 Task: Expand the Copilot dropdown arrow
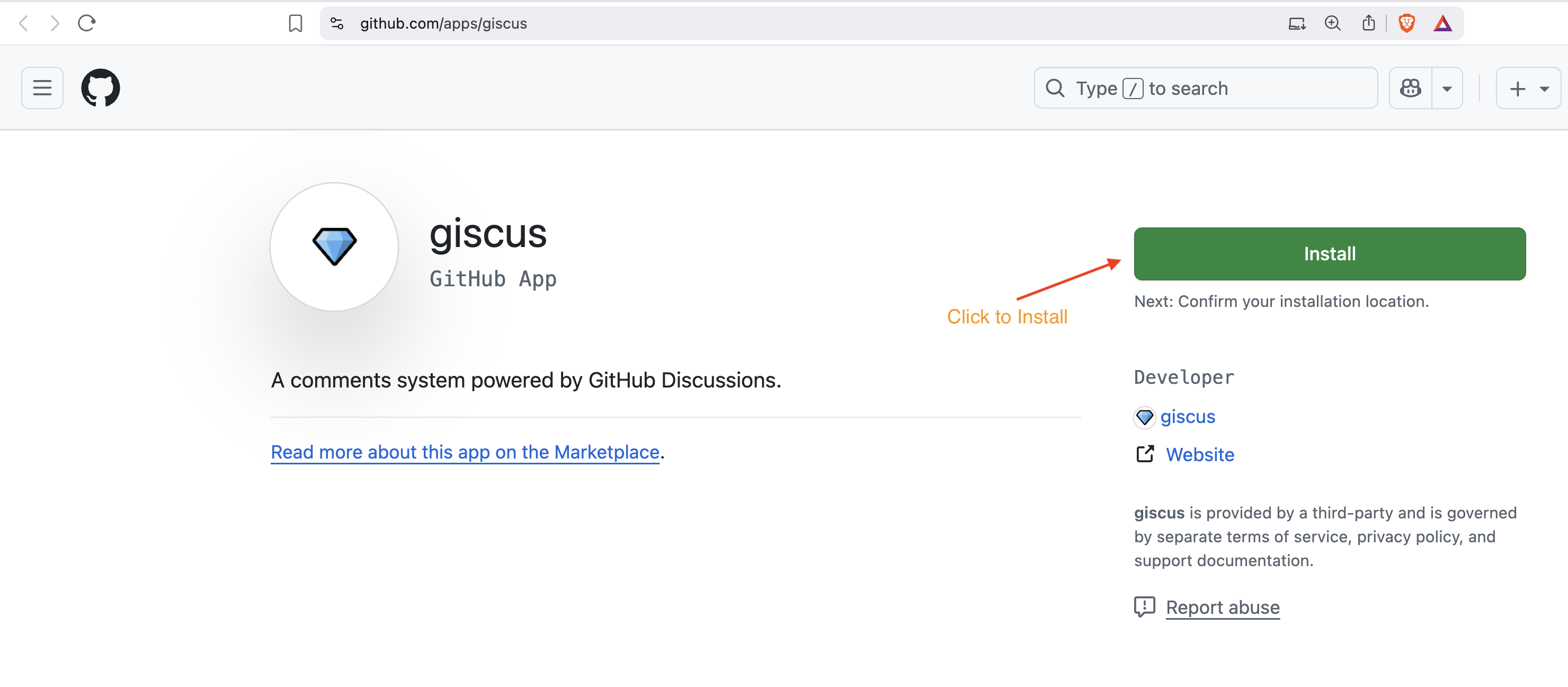[1447, 89]
